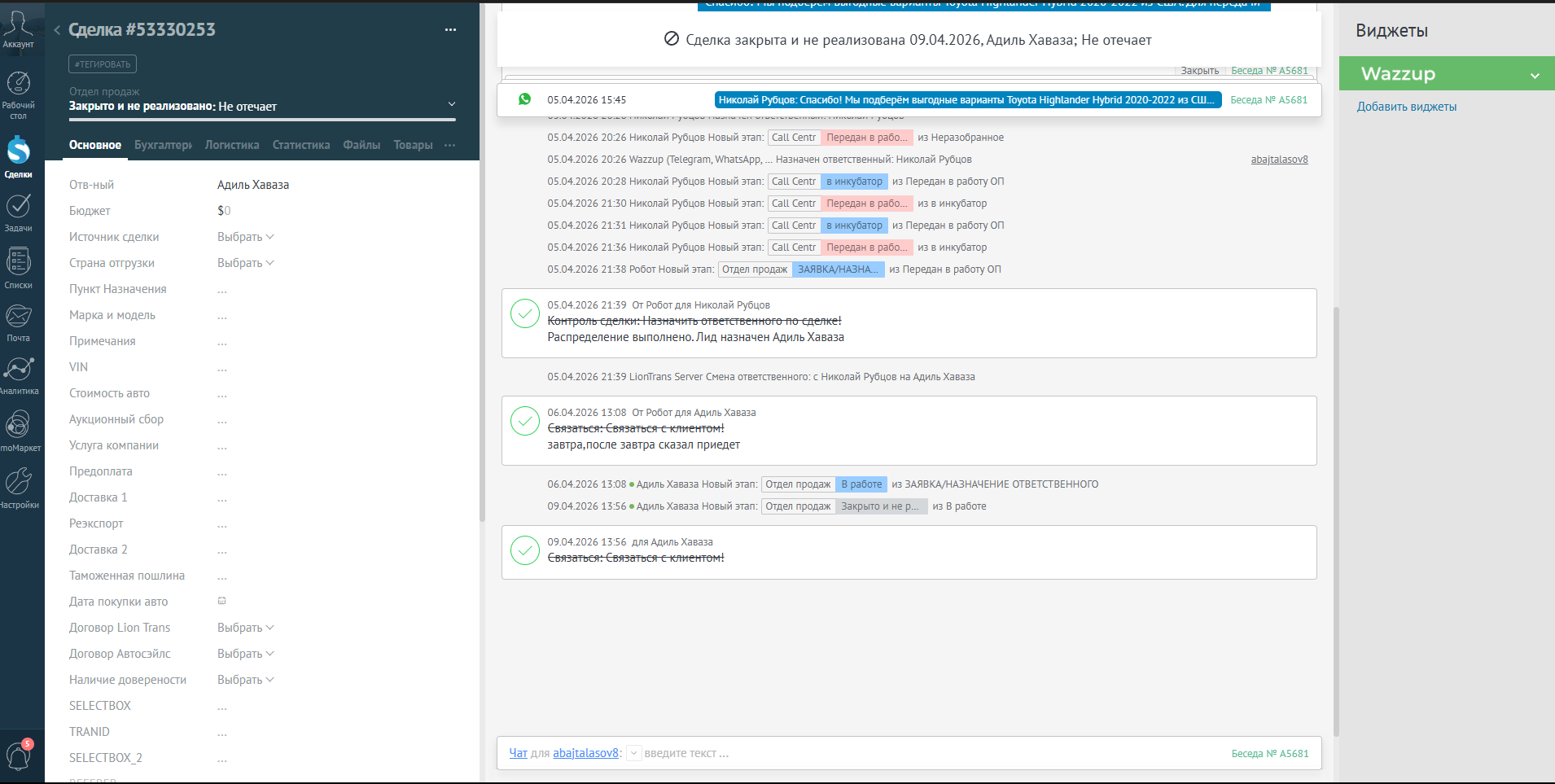This screenshot has height=784, width=1555.
Task: Click the WhatsApp icon in message row
Action: (525, 99)
